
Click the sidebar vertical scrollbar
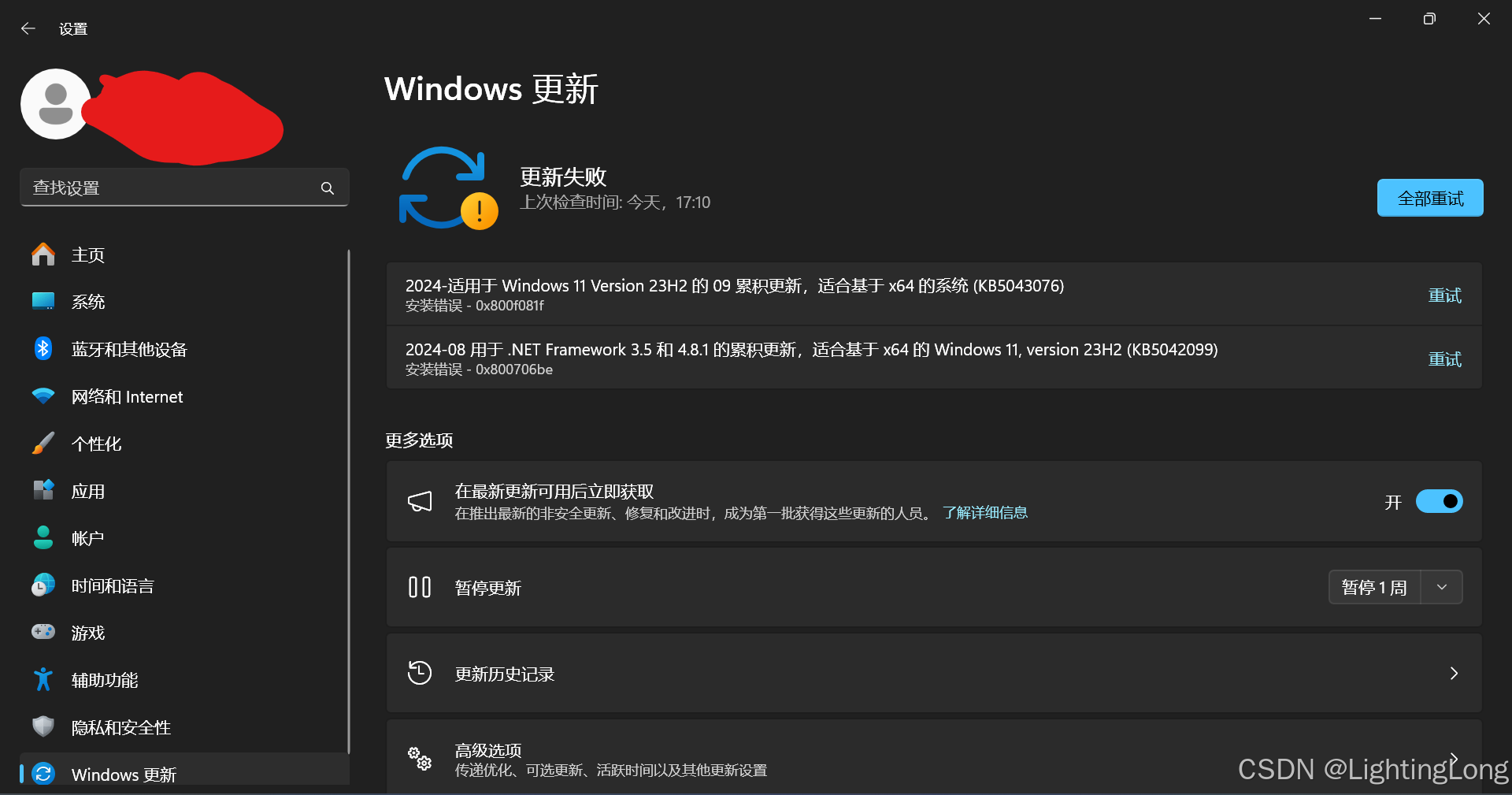(x=348, y=501)
